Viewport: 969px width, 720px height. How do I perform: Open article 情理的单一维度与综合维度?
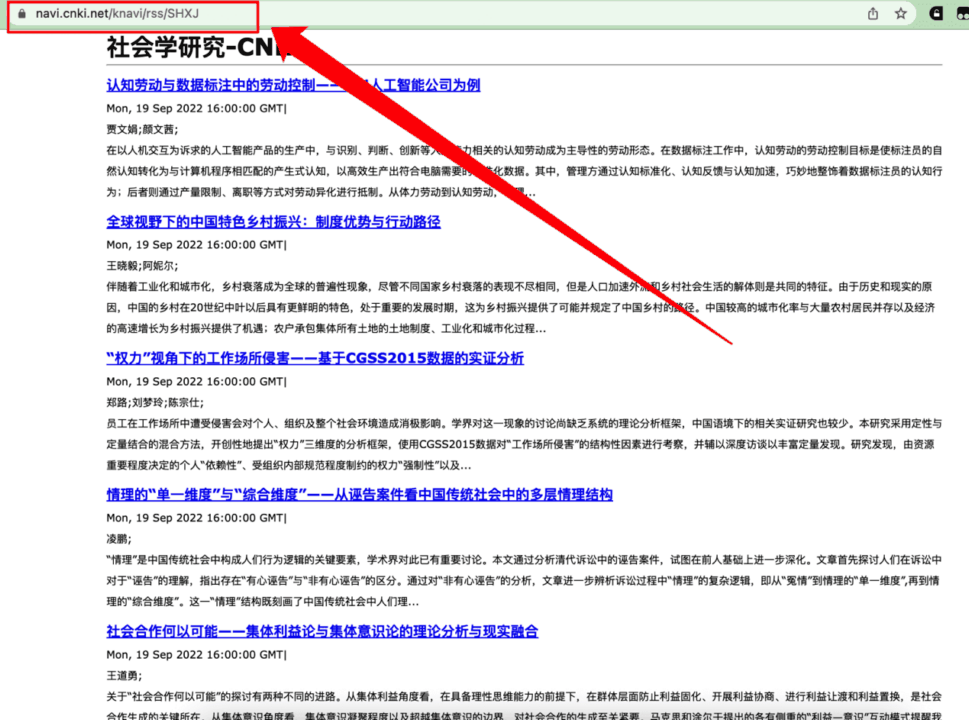click(x=359, y=494)
